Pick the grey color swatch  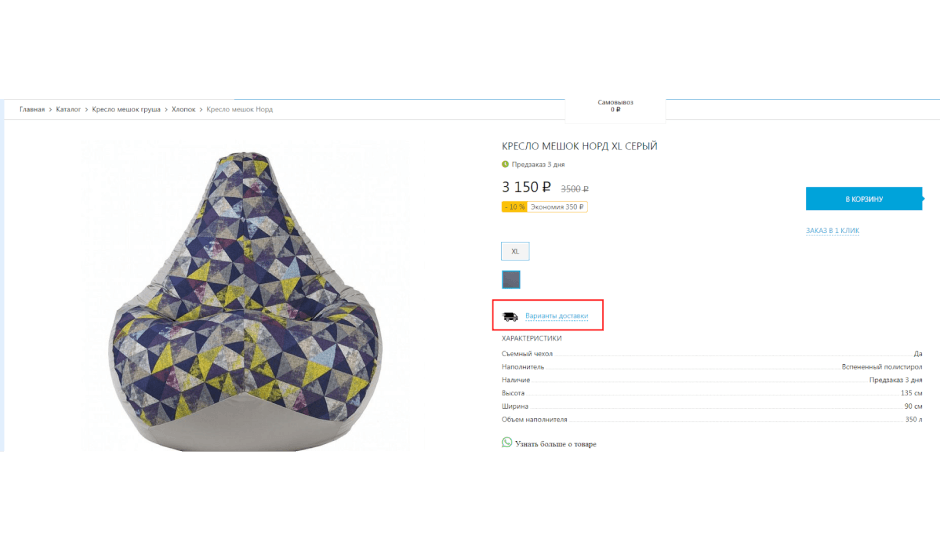click(511, 279)
